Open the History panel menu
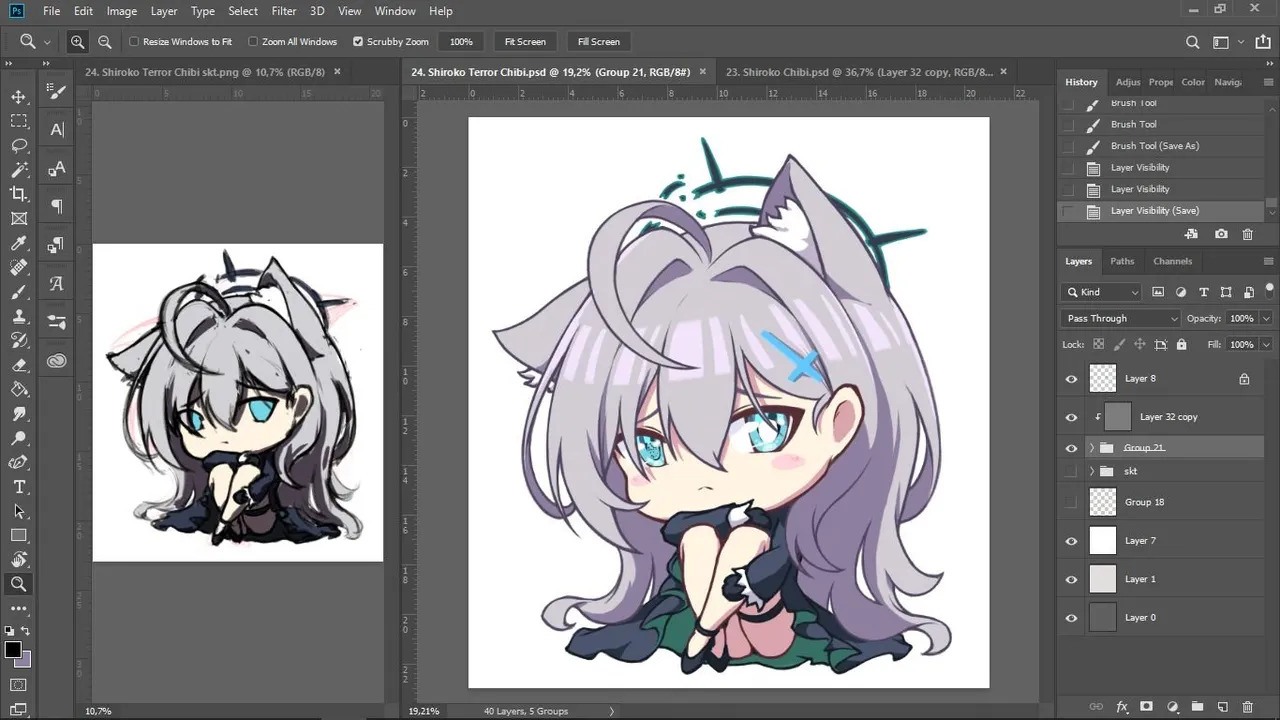This screenshot has width=1280, height=720. point(1269,82)
